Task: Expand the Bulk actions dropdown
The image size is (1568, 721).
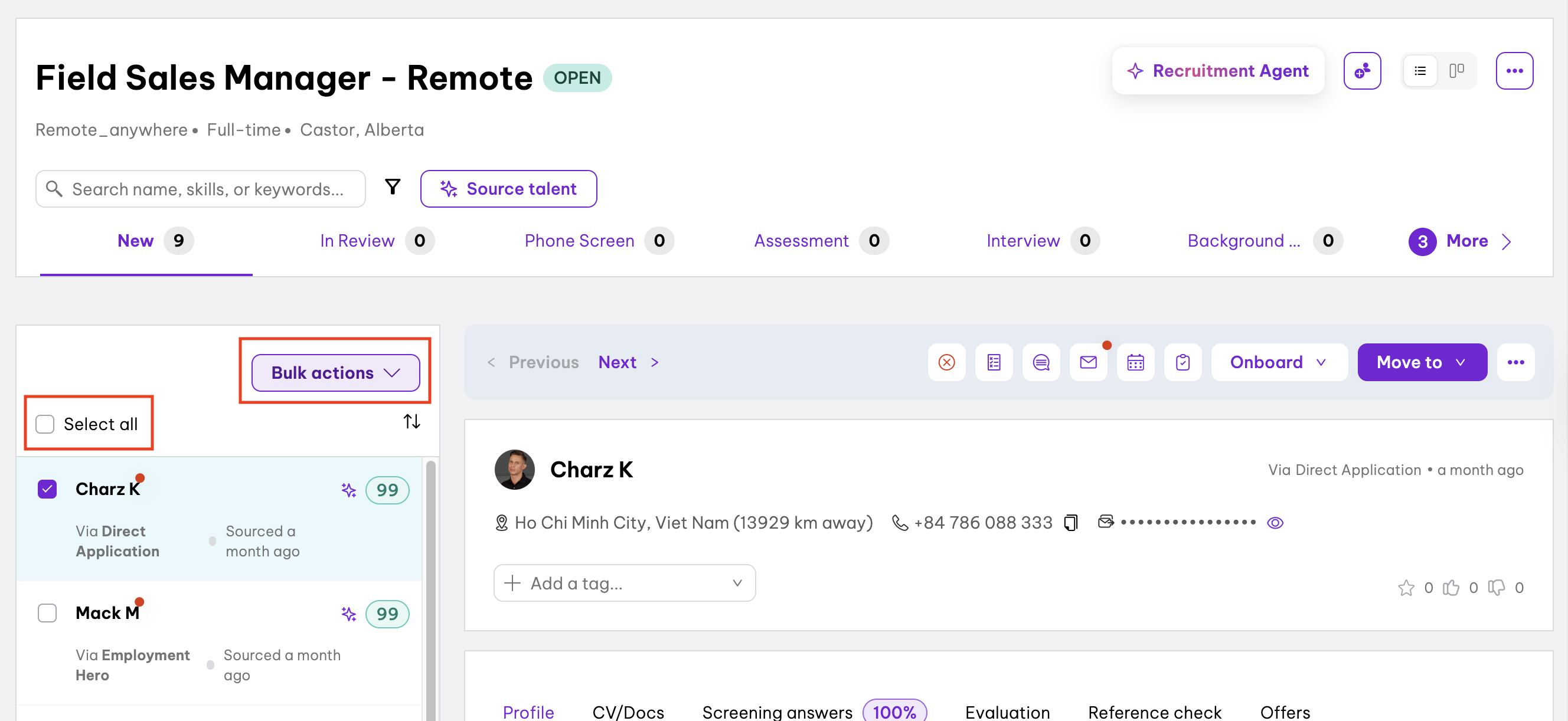Action: (335, 372)
